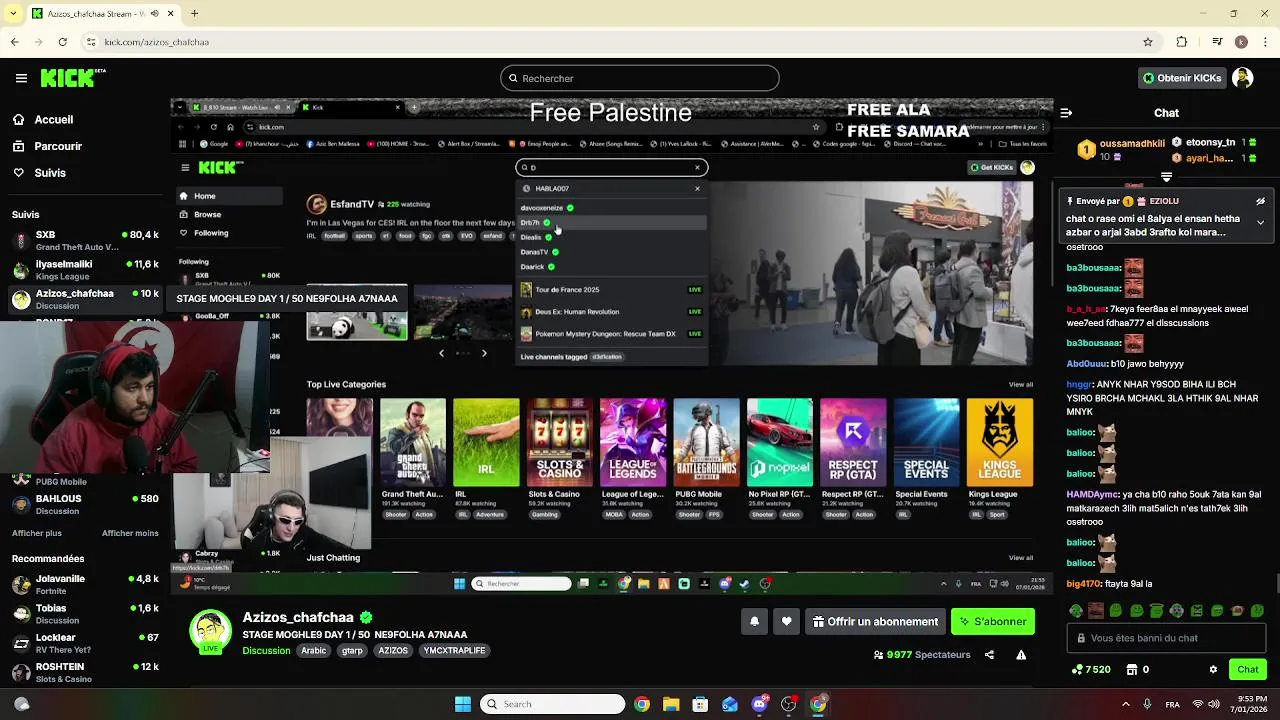Image resolution: width=1280 pixels, height=720 pixels.
Task: Click Offrir un abonnement button
Action: coord(876,622)
